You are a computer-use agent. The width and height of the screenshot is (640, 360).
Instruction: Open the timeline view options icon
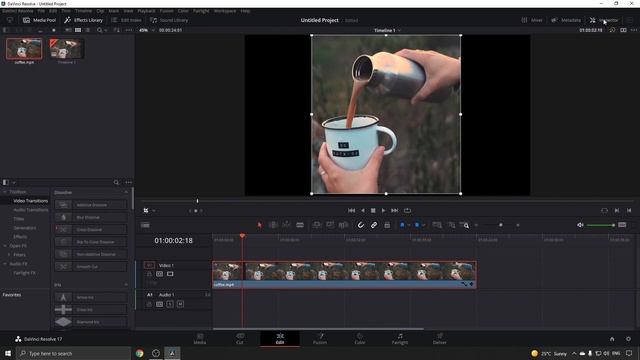tap(145, 225)
